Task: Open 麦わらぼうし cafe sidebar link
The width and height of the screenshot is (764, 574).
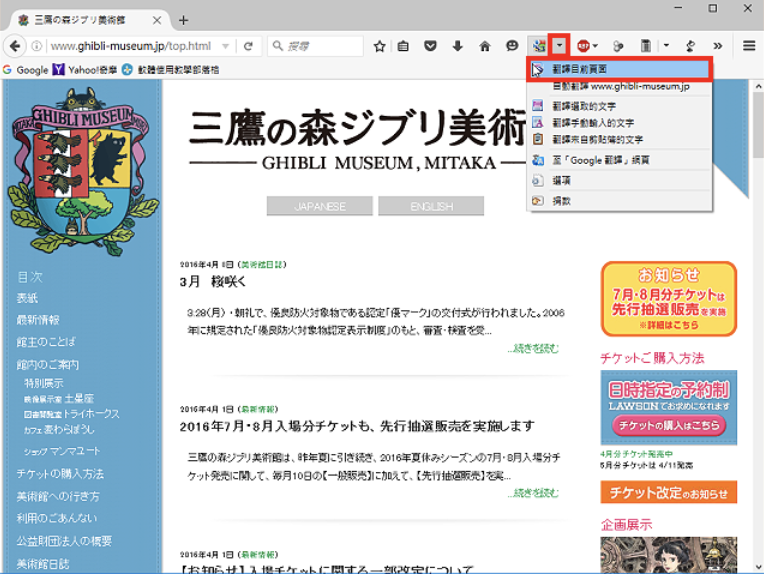Action: point(59,429)
